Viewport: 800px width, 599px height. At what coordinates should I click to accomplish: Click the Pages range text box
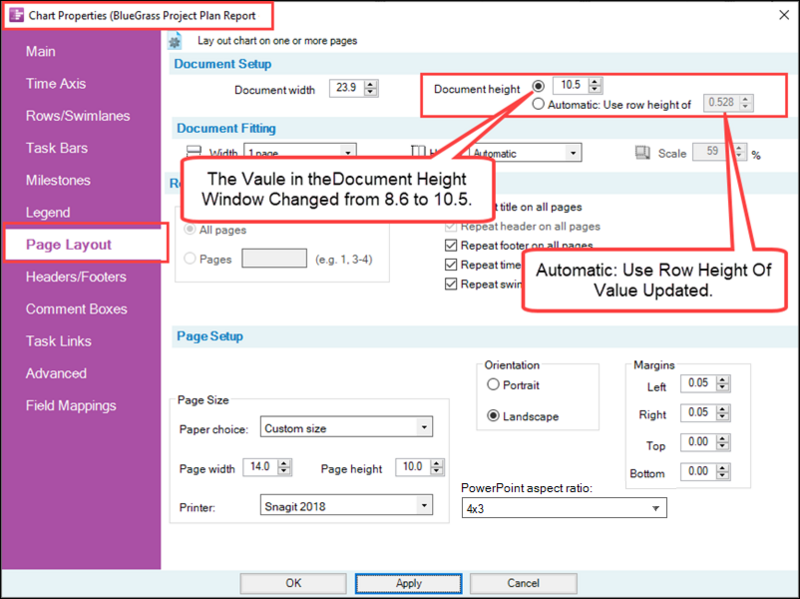coord(274,258)
